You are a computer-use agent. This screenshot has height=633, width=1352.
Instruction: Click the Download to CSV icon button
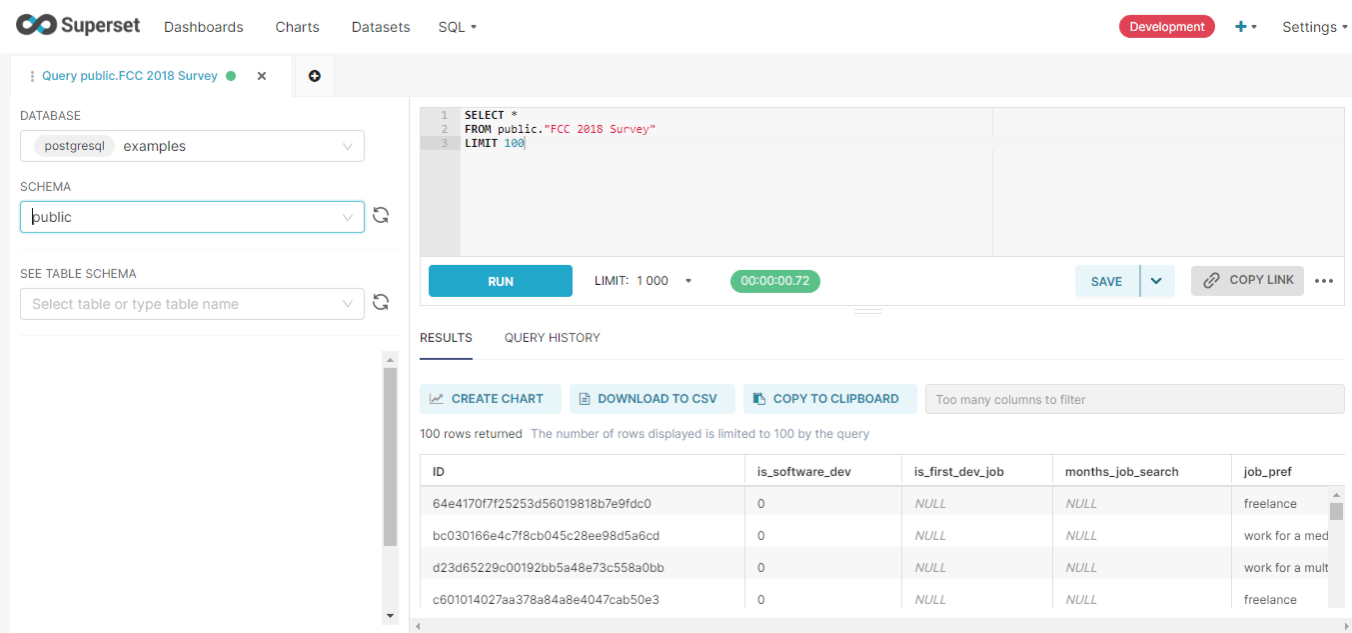click(x=585, y=398)
